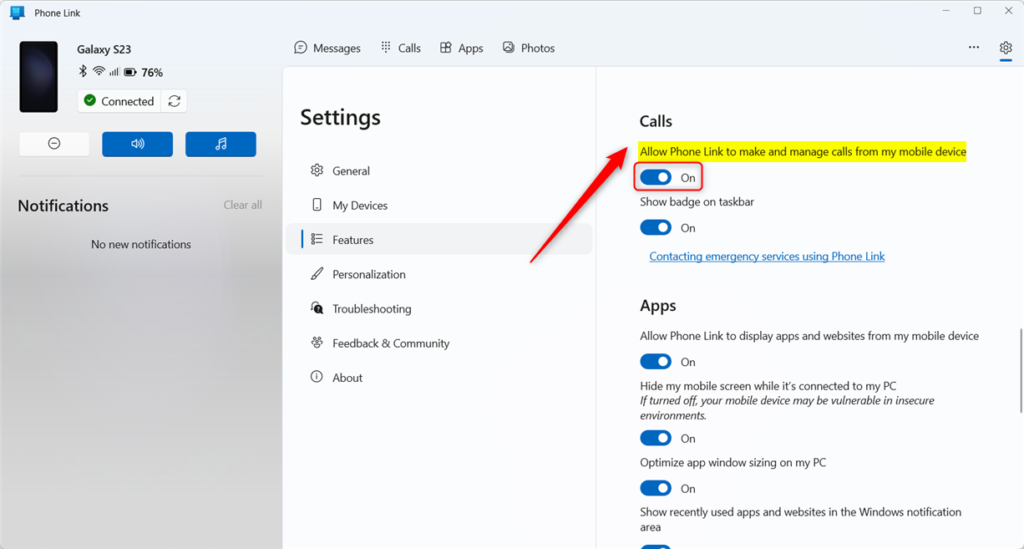
Task: Click the Bluetooth status icon
Action: pos(82,71)
